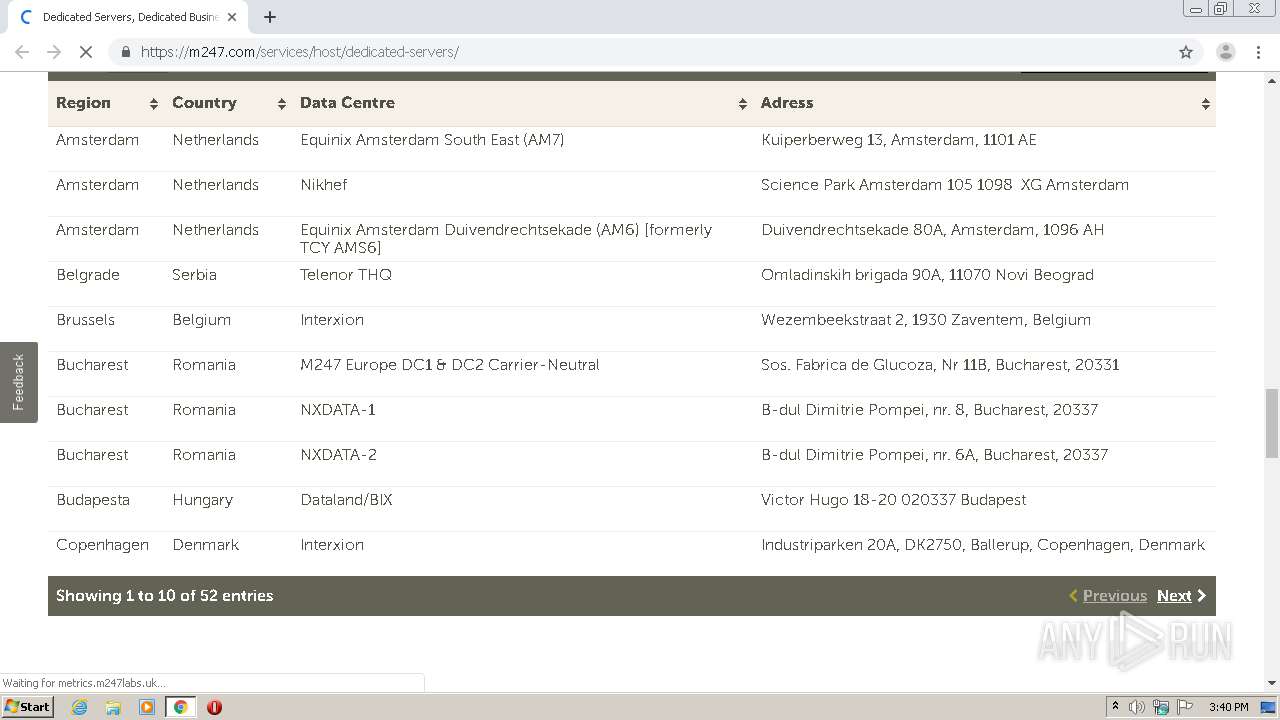Close the Dedicated Servers tab
The image size is (1280, 720).
tap(232, 17)
